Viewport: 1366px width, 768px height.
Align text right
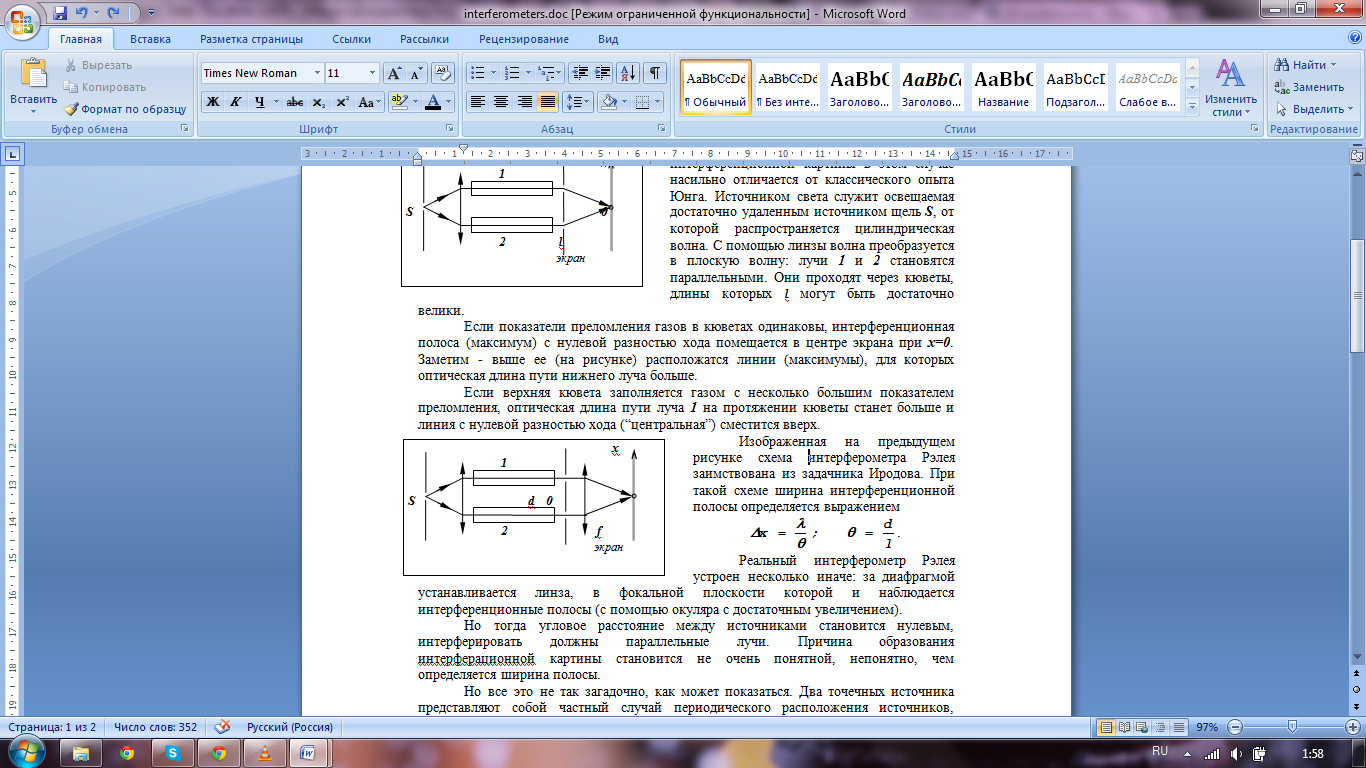[524, 102]
